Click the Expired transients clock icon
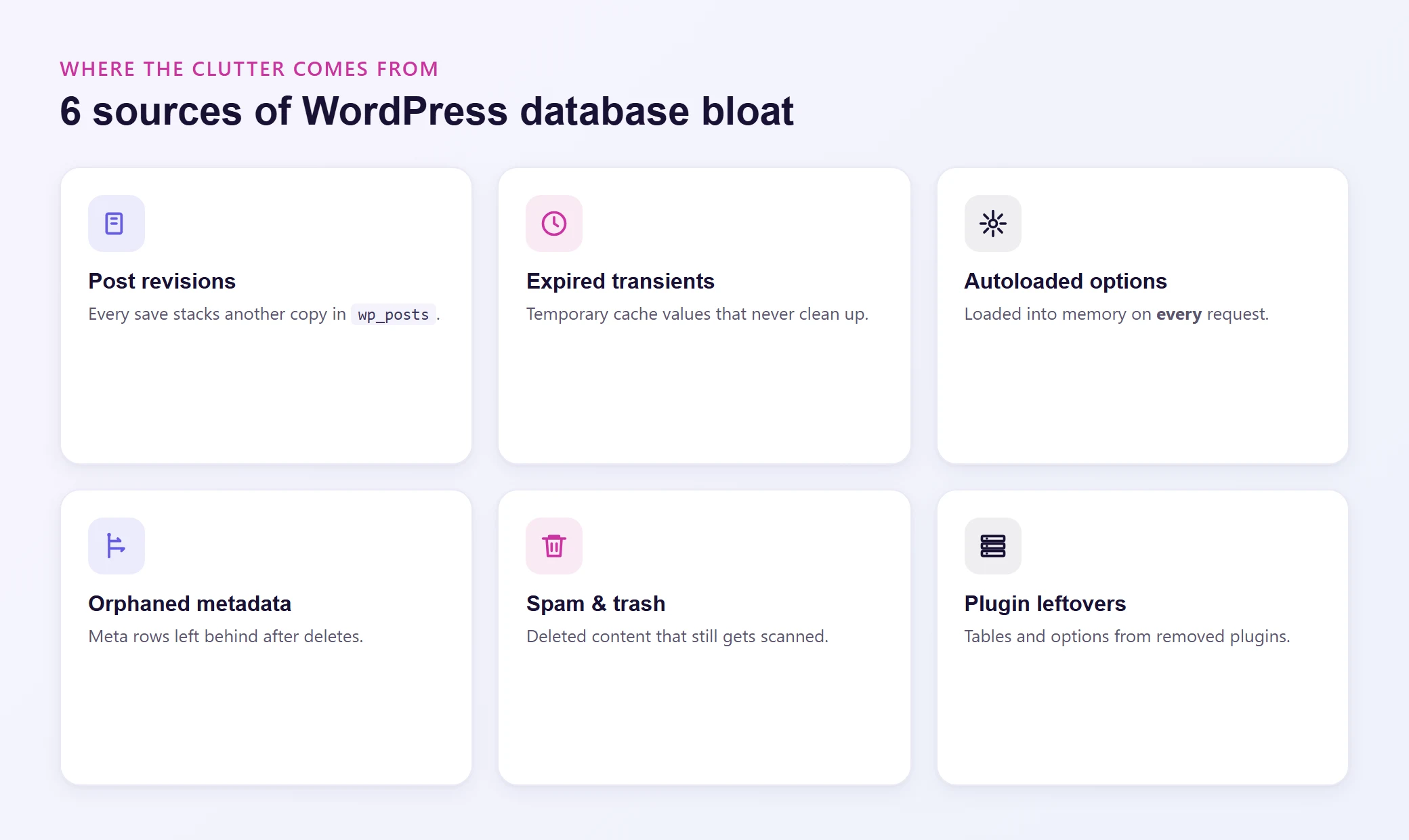1409x840 pixels. 554,224
